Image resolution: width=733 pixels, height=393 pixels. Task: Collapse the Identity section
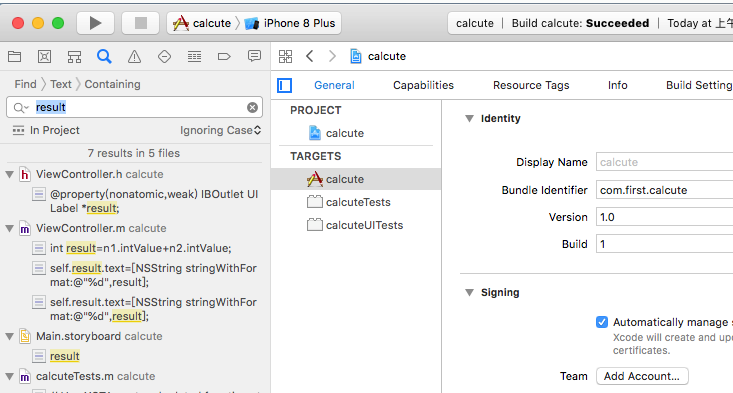469,119
